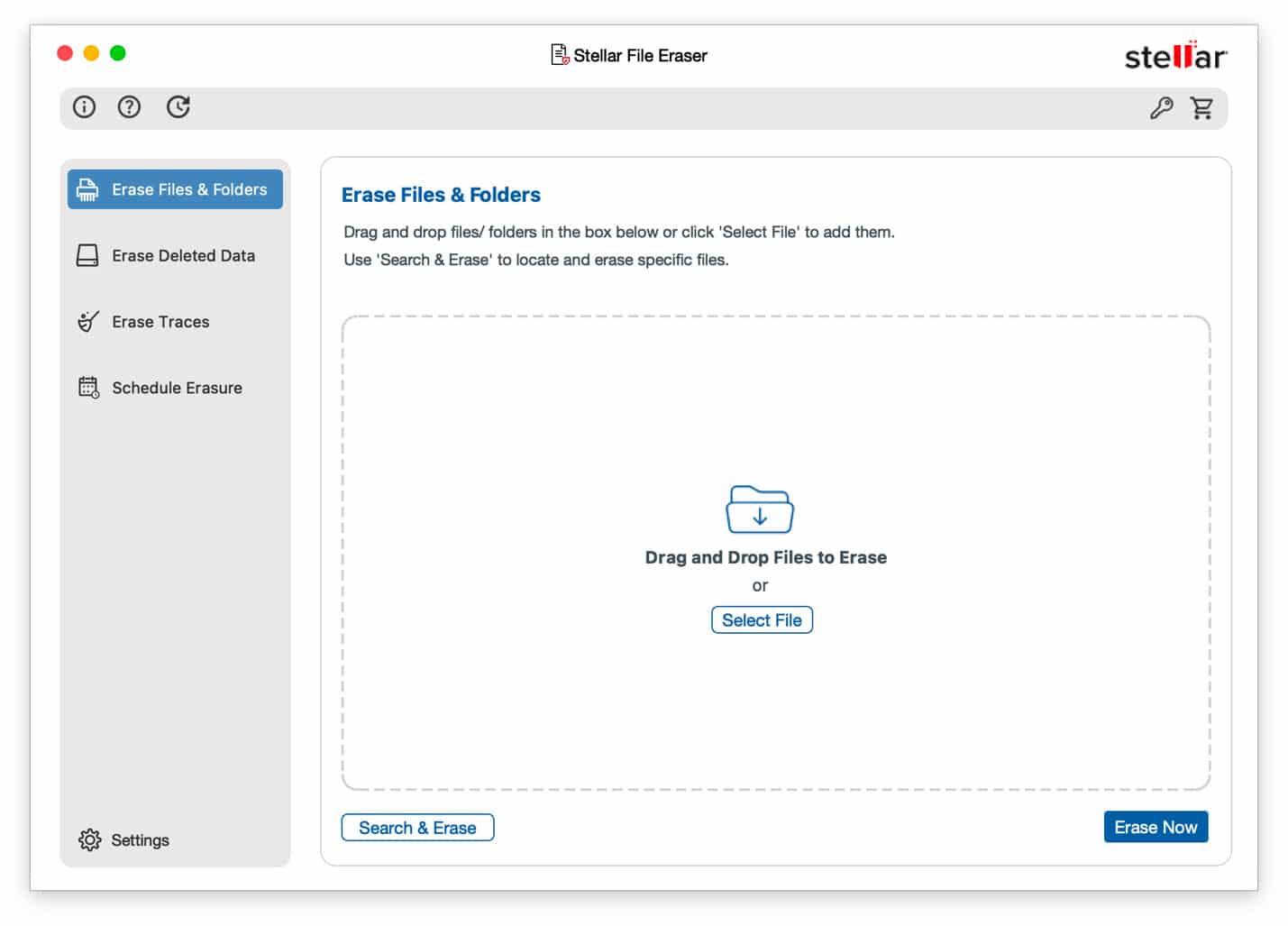Click the update refresh icon
Viewport: 1288px width, 926px height.
[x=178, y=107]
